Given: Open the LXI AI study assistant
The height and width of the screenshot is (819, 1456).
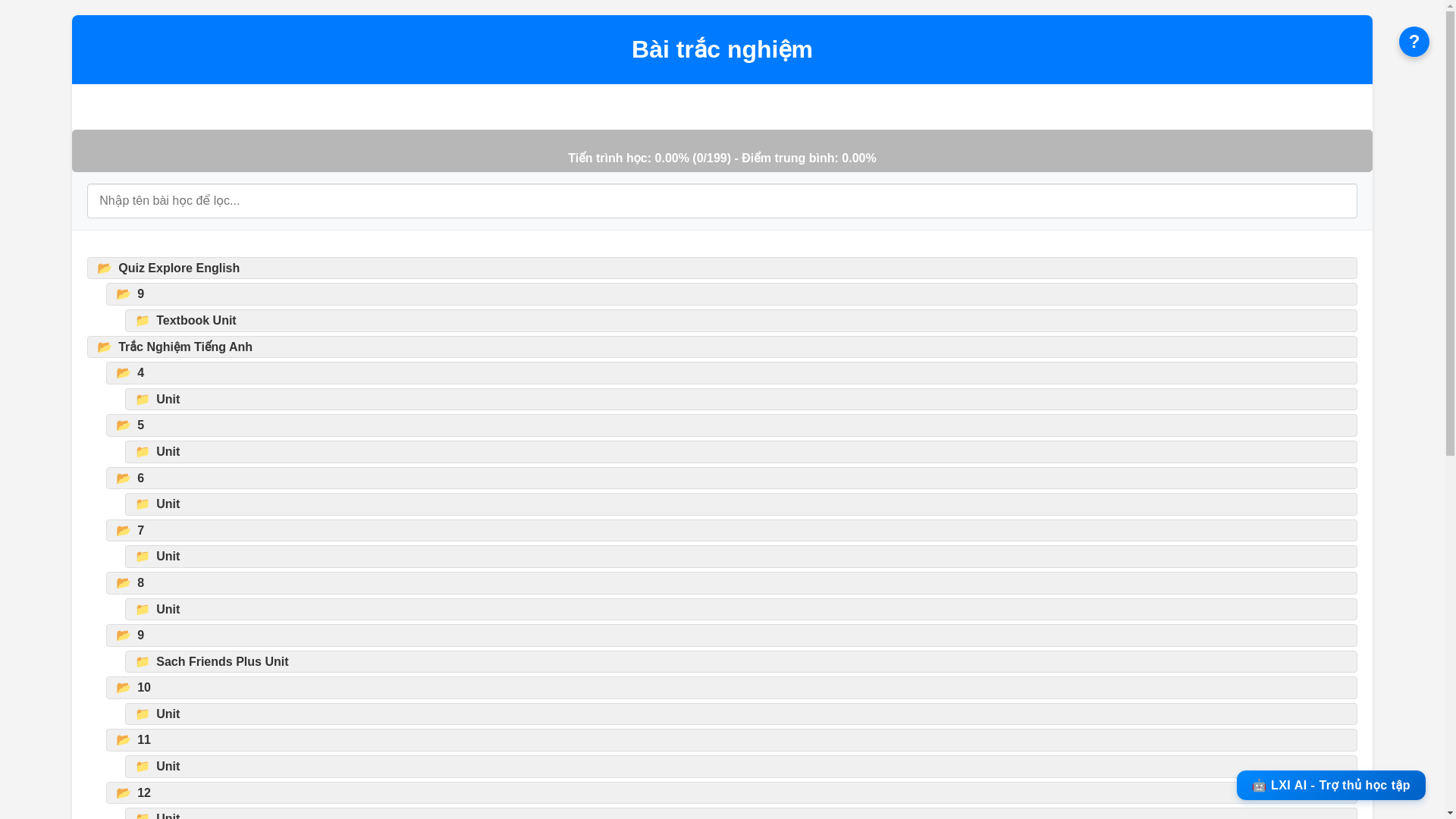Looking at the screenshot, I should 1331,785.
